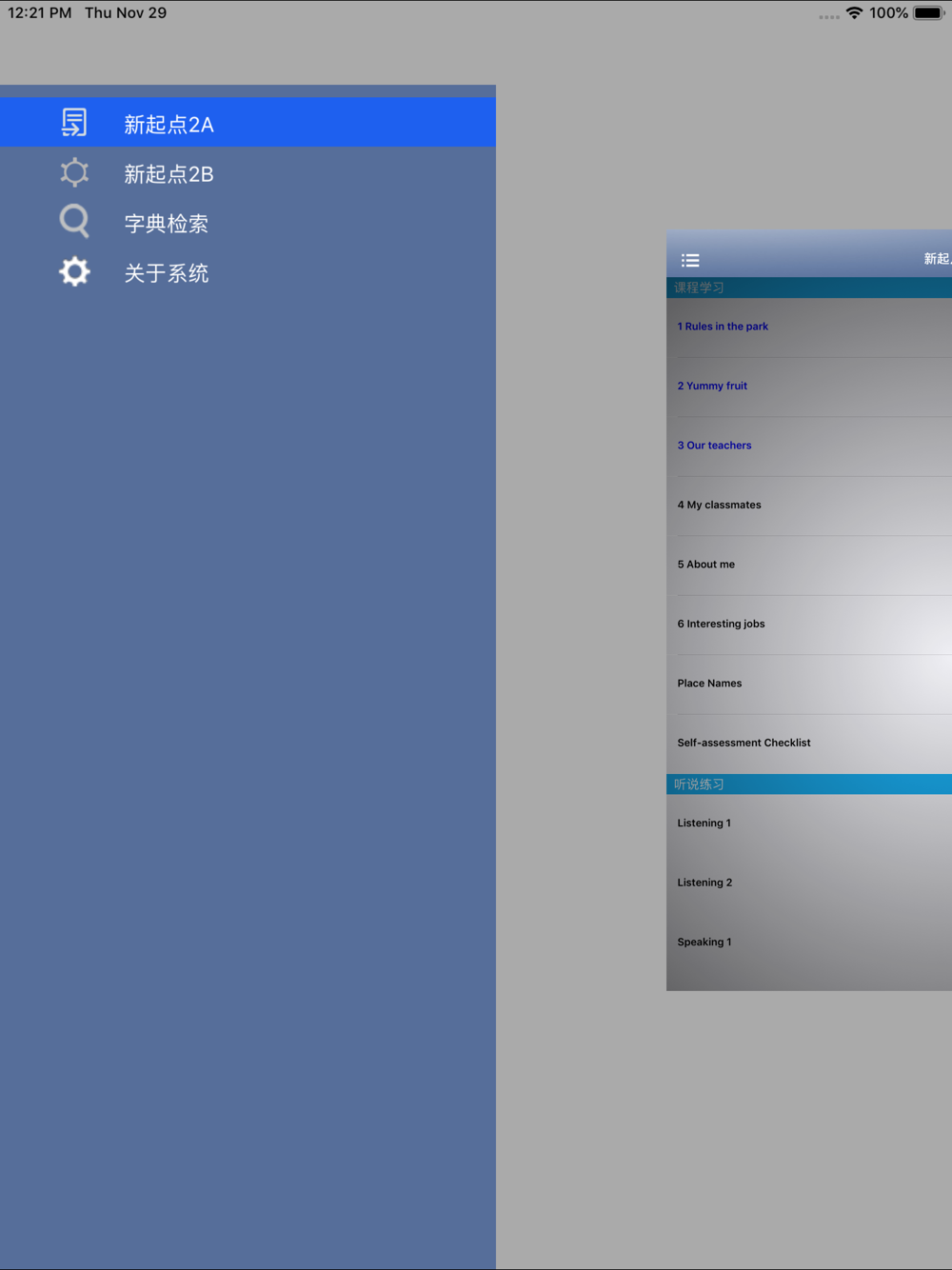Image resolution: width=952 pixels, height=1270 pixels.
Task: Open 关于系统 about page
Action: coord(248,271)
